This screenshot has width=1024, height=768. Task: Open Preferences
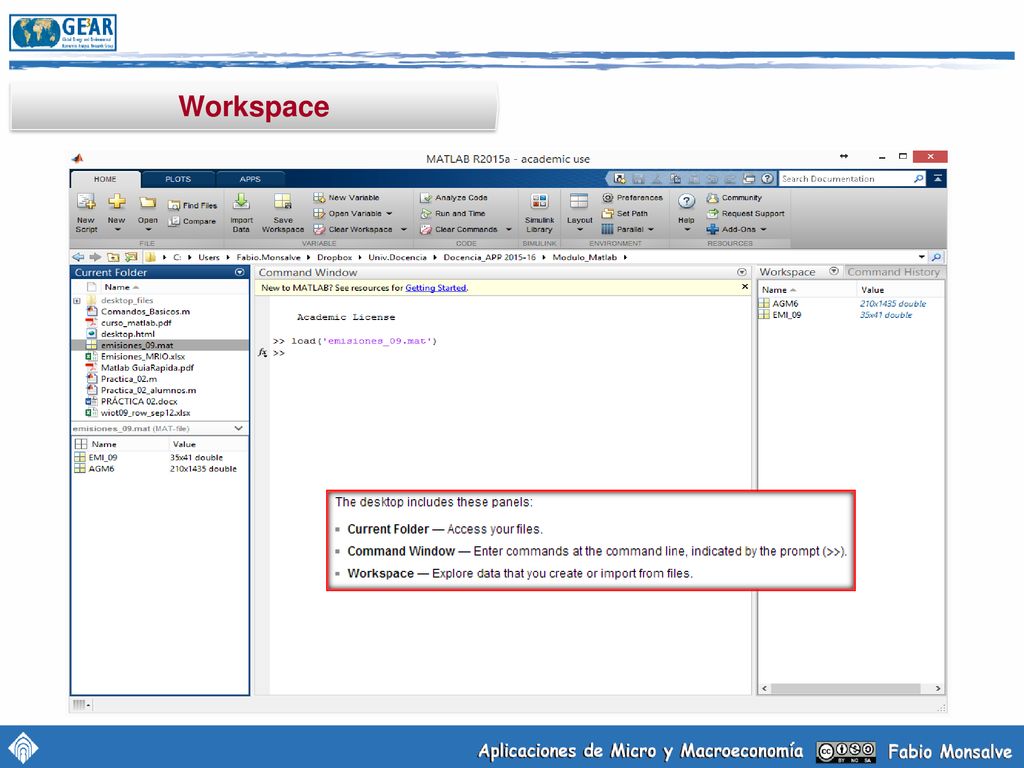tap(632, 197)
